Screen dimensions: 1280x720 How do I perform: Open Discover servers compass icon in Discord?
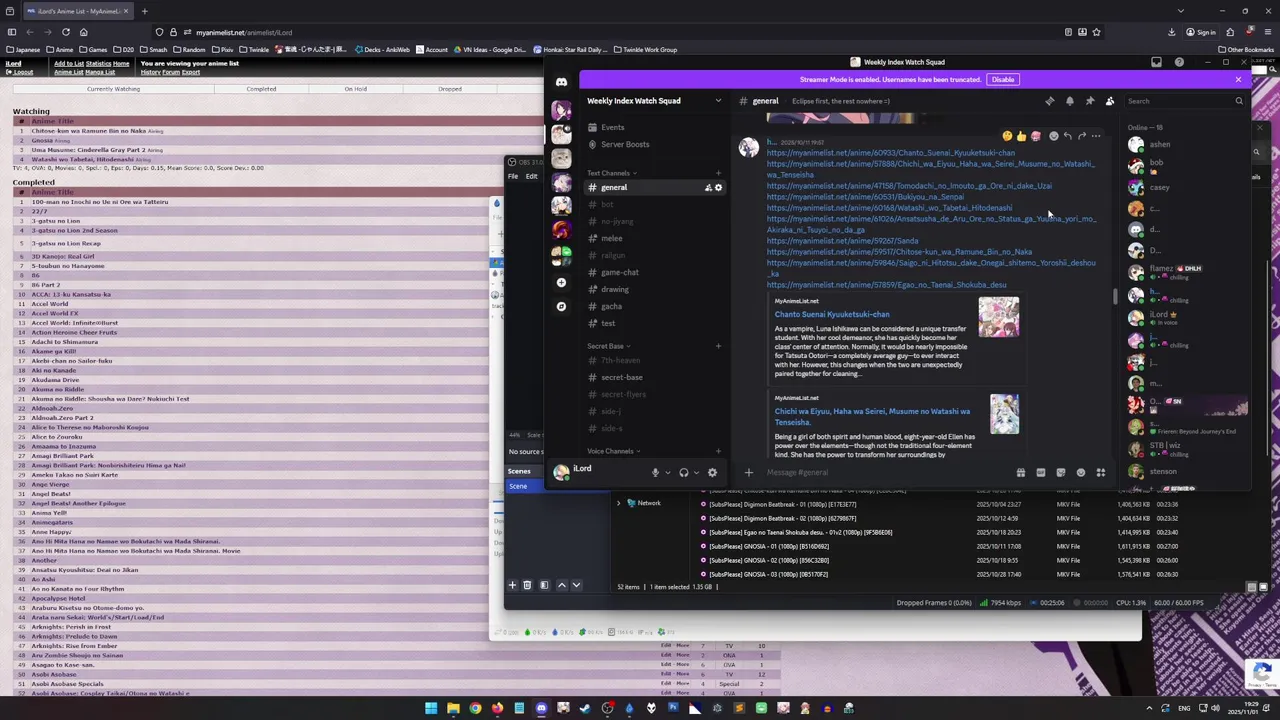(561, 306)
